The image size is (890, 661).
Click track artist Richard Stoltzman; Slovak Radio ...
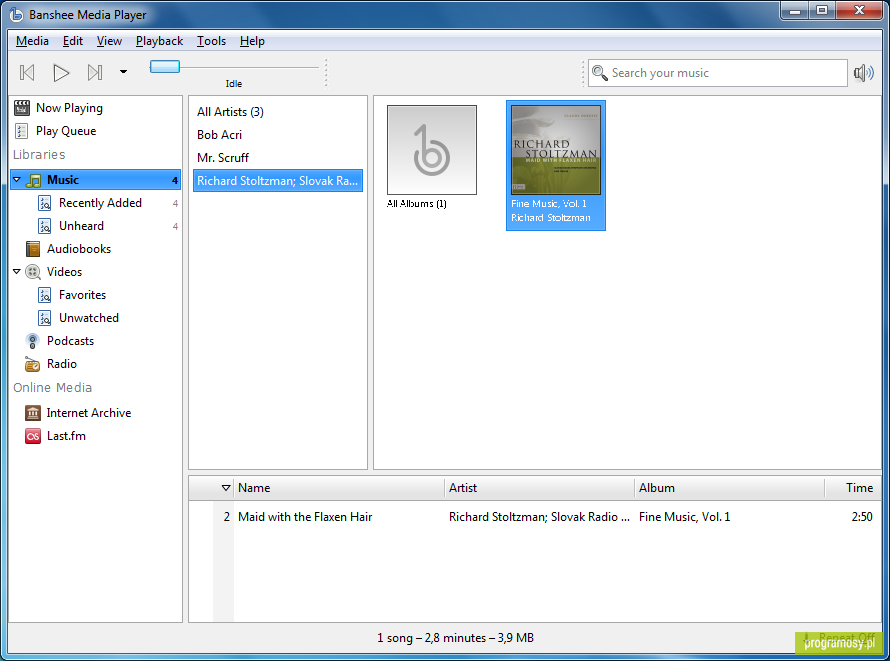pos(539,517)
